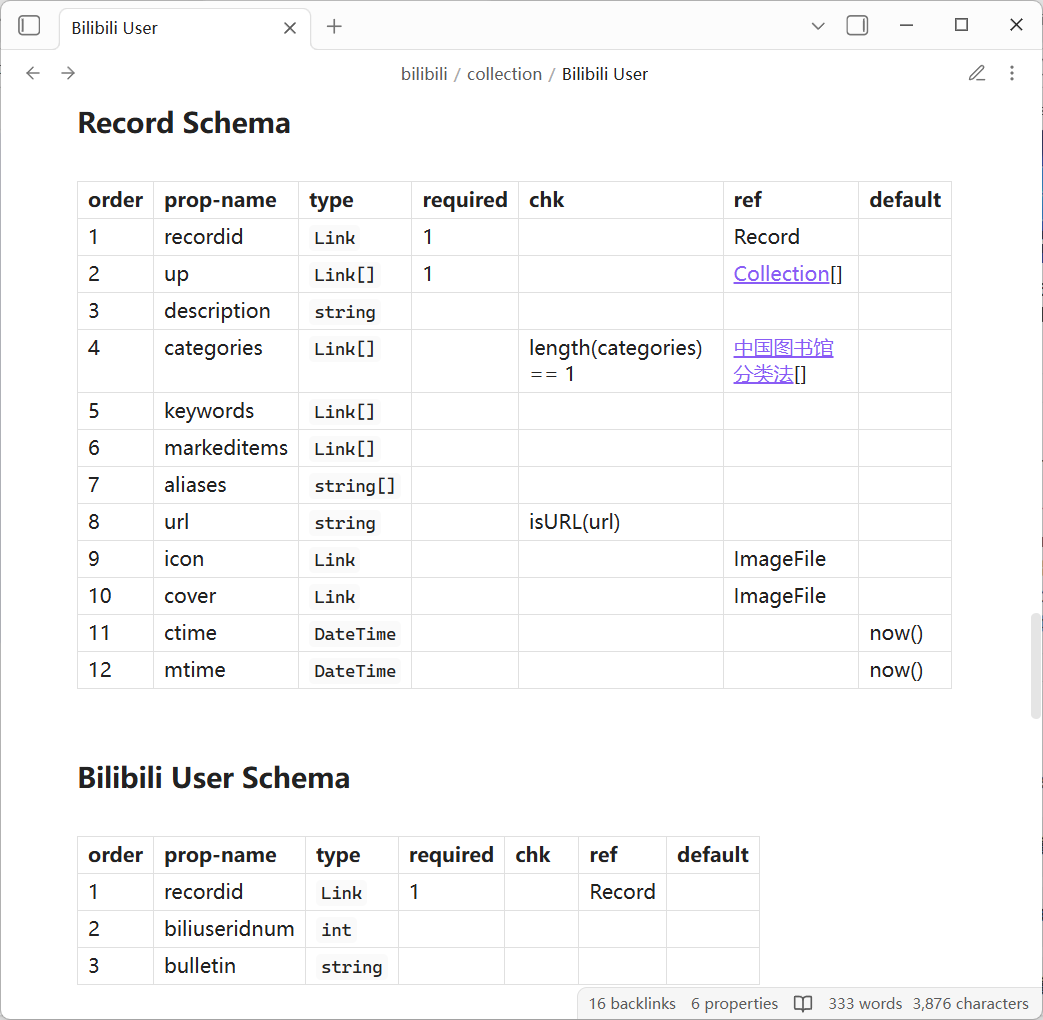Open the 6 properties status item
Viewport: 1043px width, 1020px height.
(734, 1003)
